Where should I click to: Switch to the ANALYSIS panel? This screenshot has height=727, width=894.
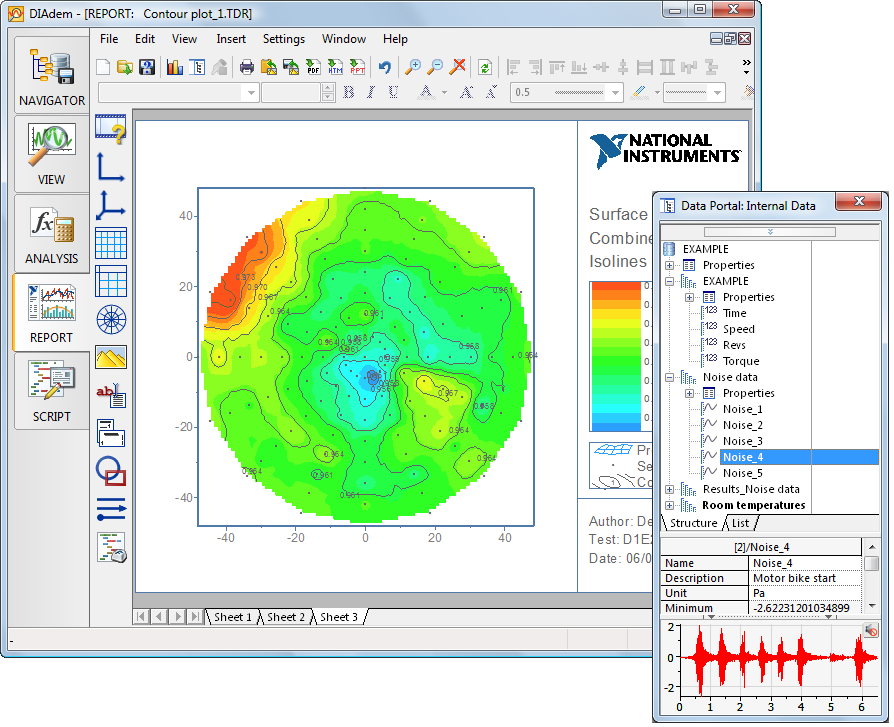(51, 233)
